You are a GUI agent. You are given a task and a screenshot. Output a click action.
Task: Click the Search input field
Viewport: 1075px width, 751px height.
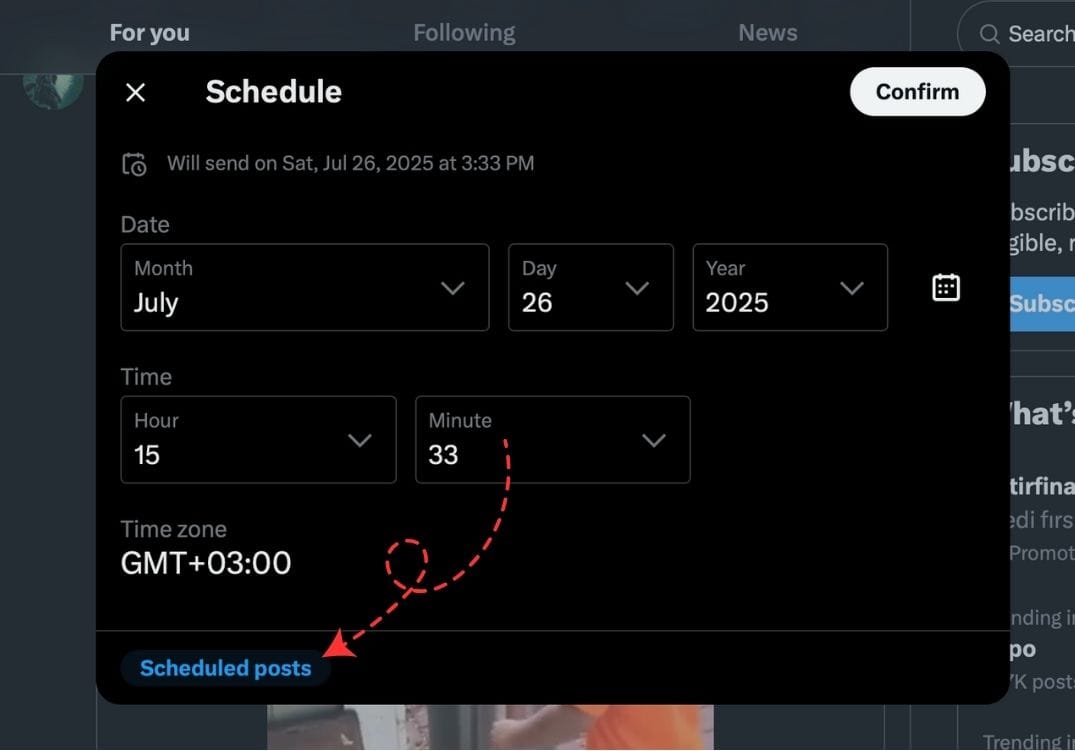click(1040, 33)
